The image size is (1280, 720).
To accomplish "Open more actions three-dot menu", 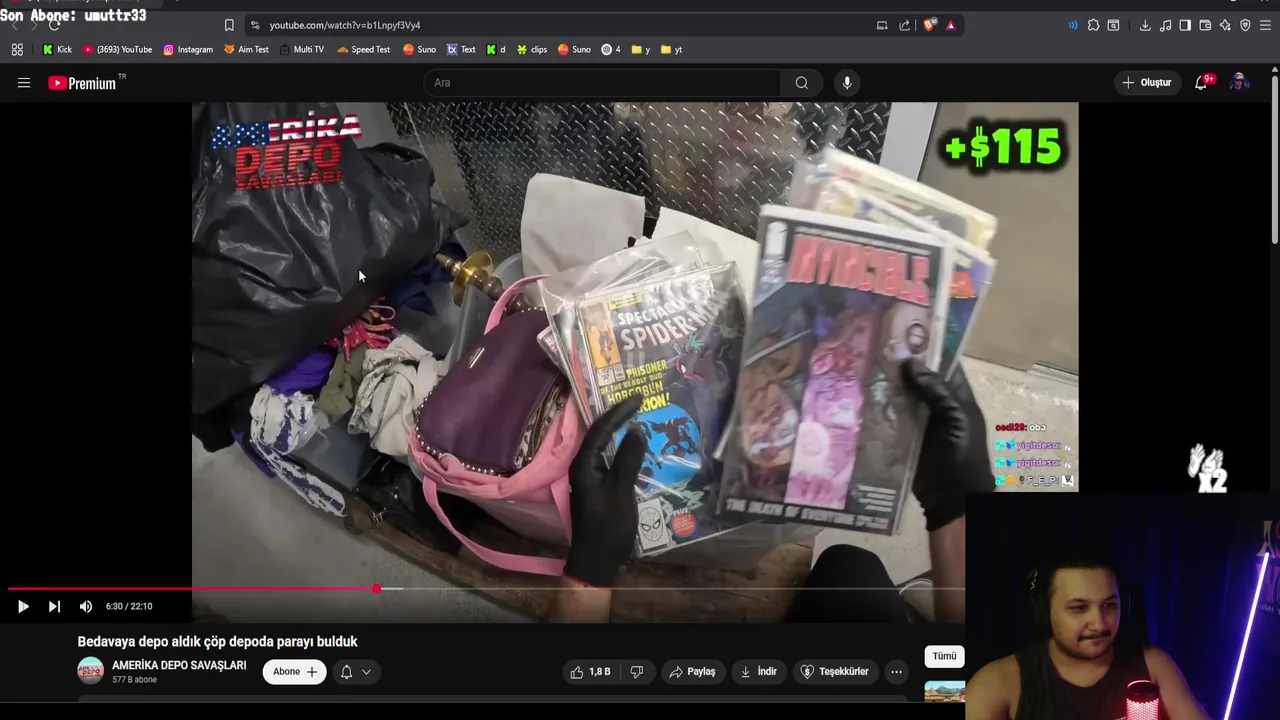I will 896,672.
